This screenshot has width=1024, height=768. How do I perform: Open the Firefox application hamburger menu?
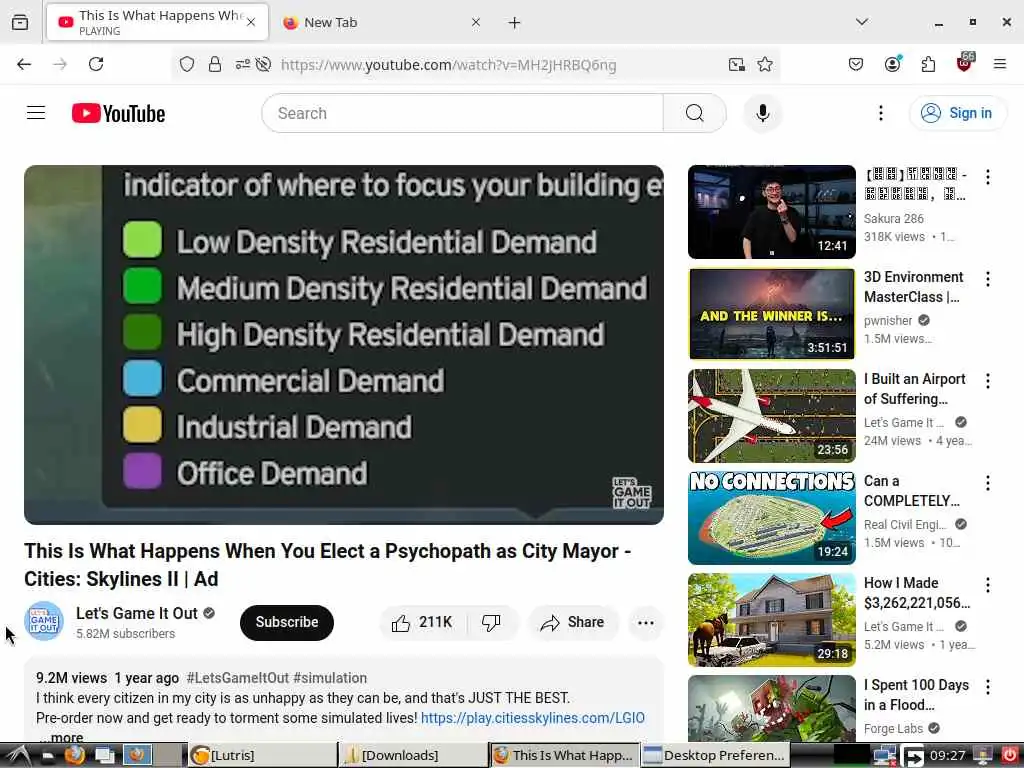click(x=1000, y=64)
